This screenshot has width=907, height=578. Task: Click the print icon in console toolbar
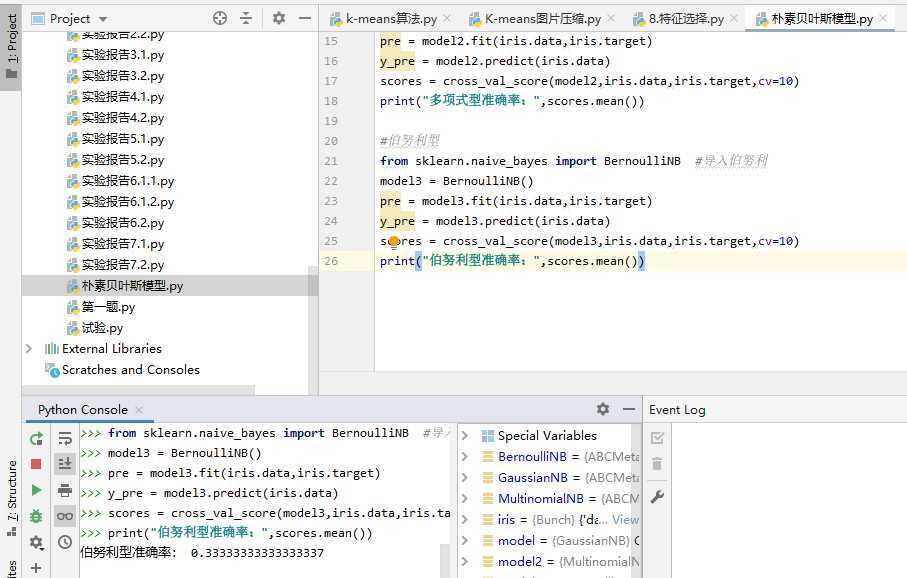coord(65,490)
